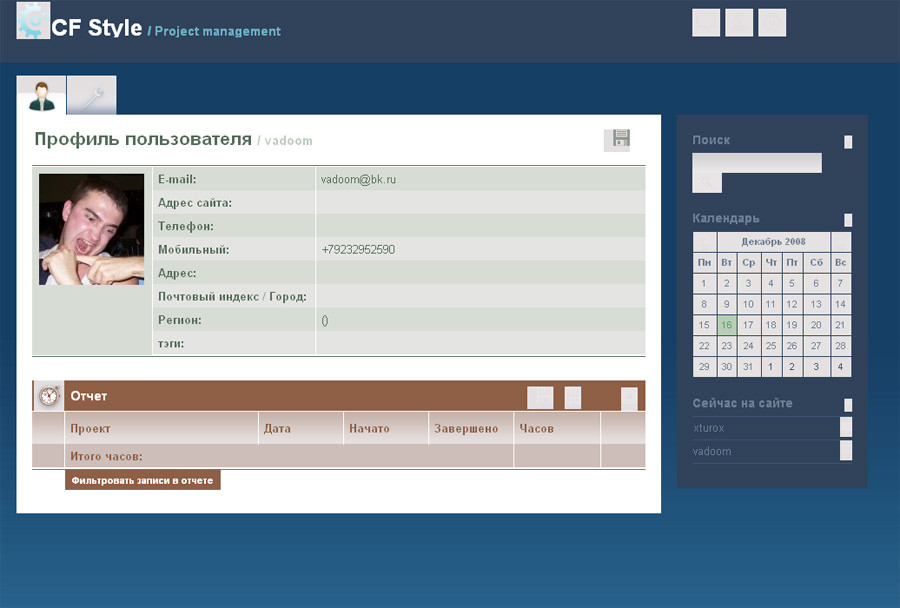Screen dimensions: 900x608
Task: Click the CF Style gear logo
Action: click(x=33, y=21)
